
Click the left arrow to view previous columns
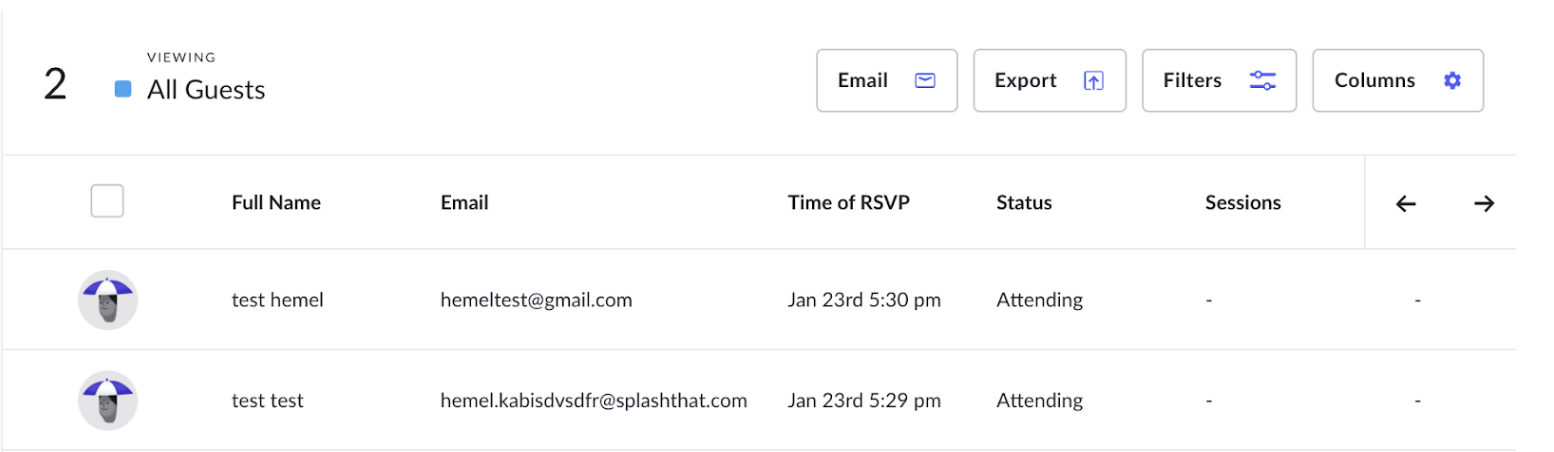(1406, 203)
